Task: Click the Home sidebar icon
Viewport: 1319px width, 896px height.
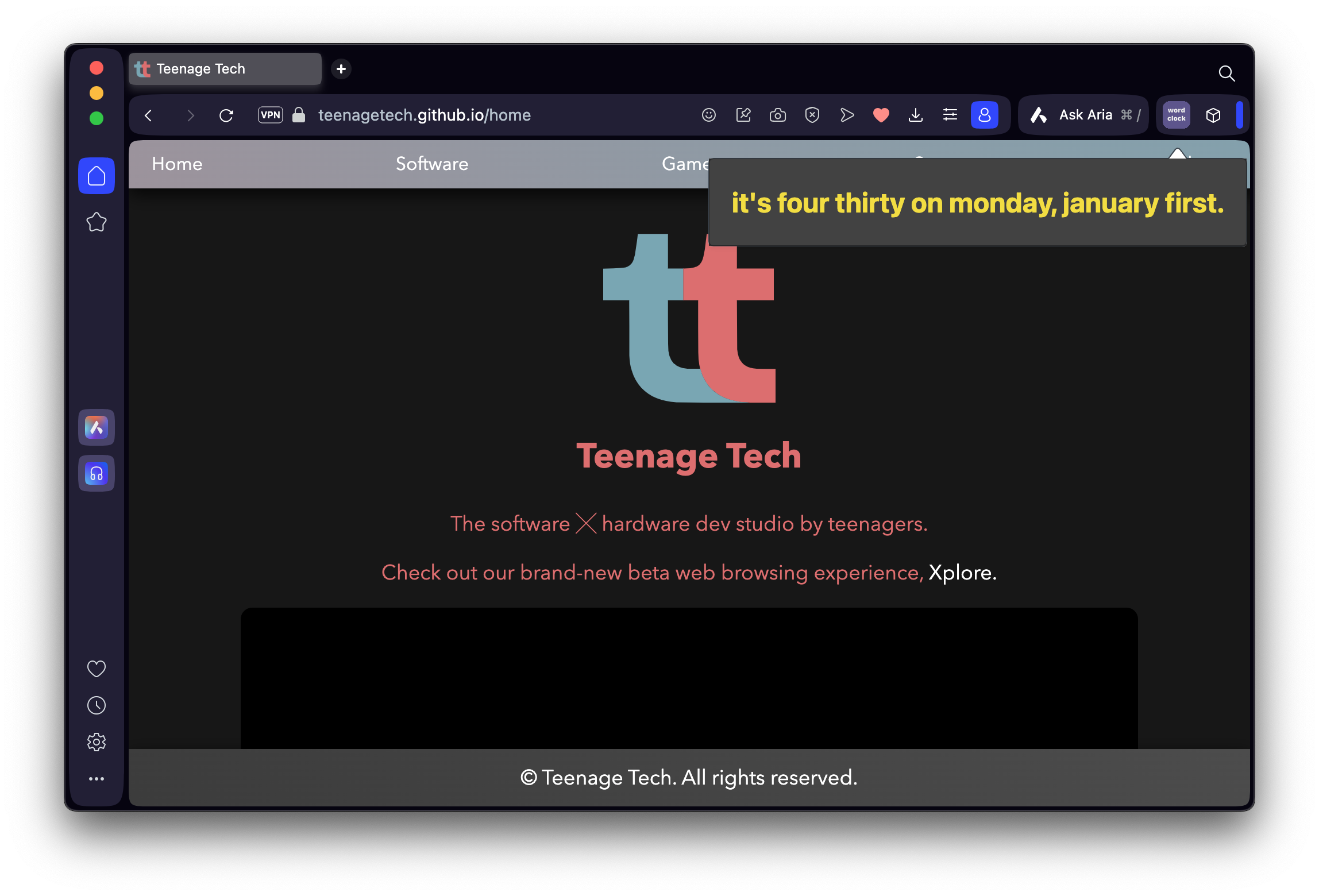Action: 97,176
